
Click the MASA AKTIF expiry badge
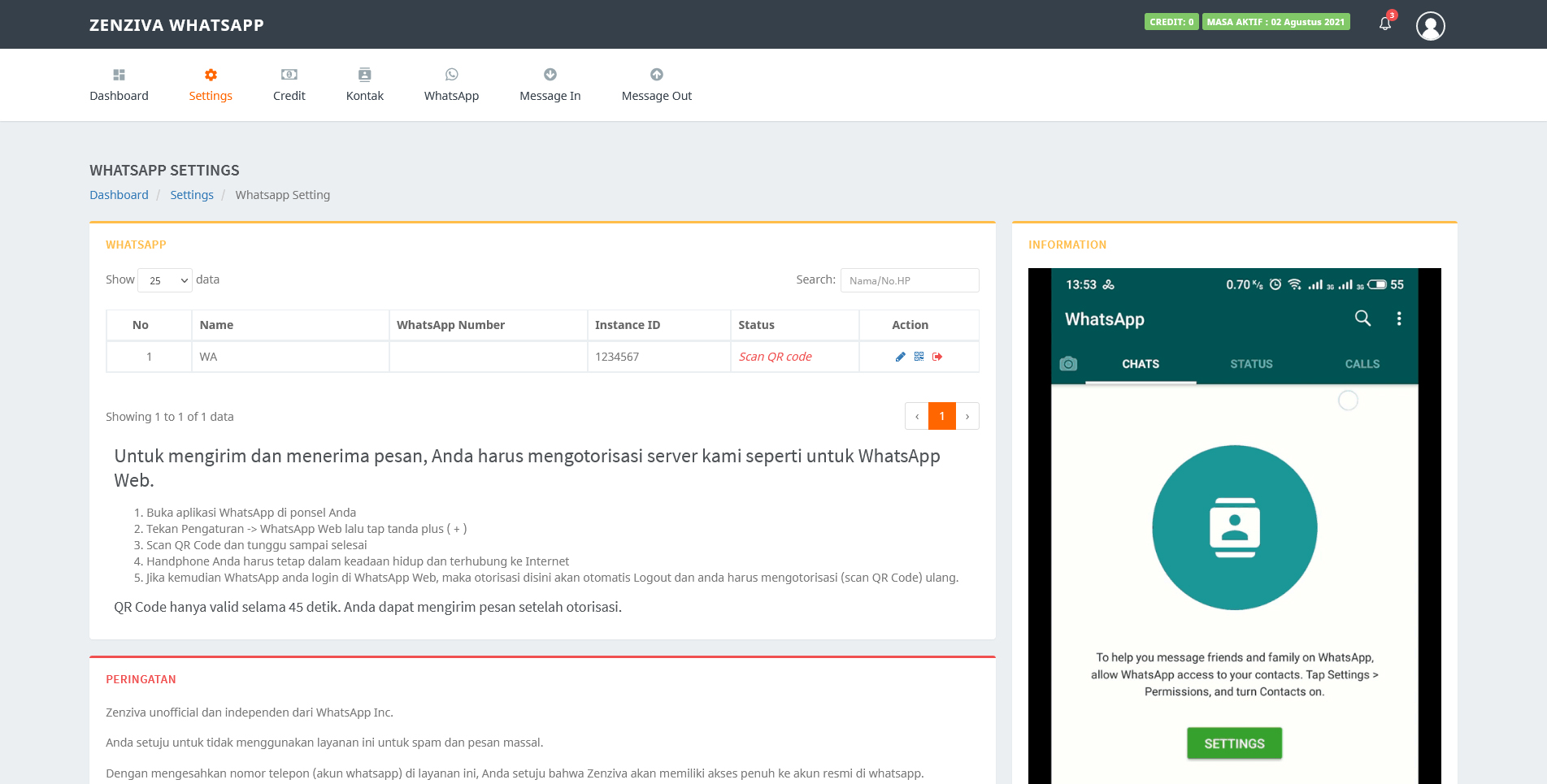(1275, 22)
